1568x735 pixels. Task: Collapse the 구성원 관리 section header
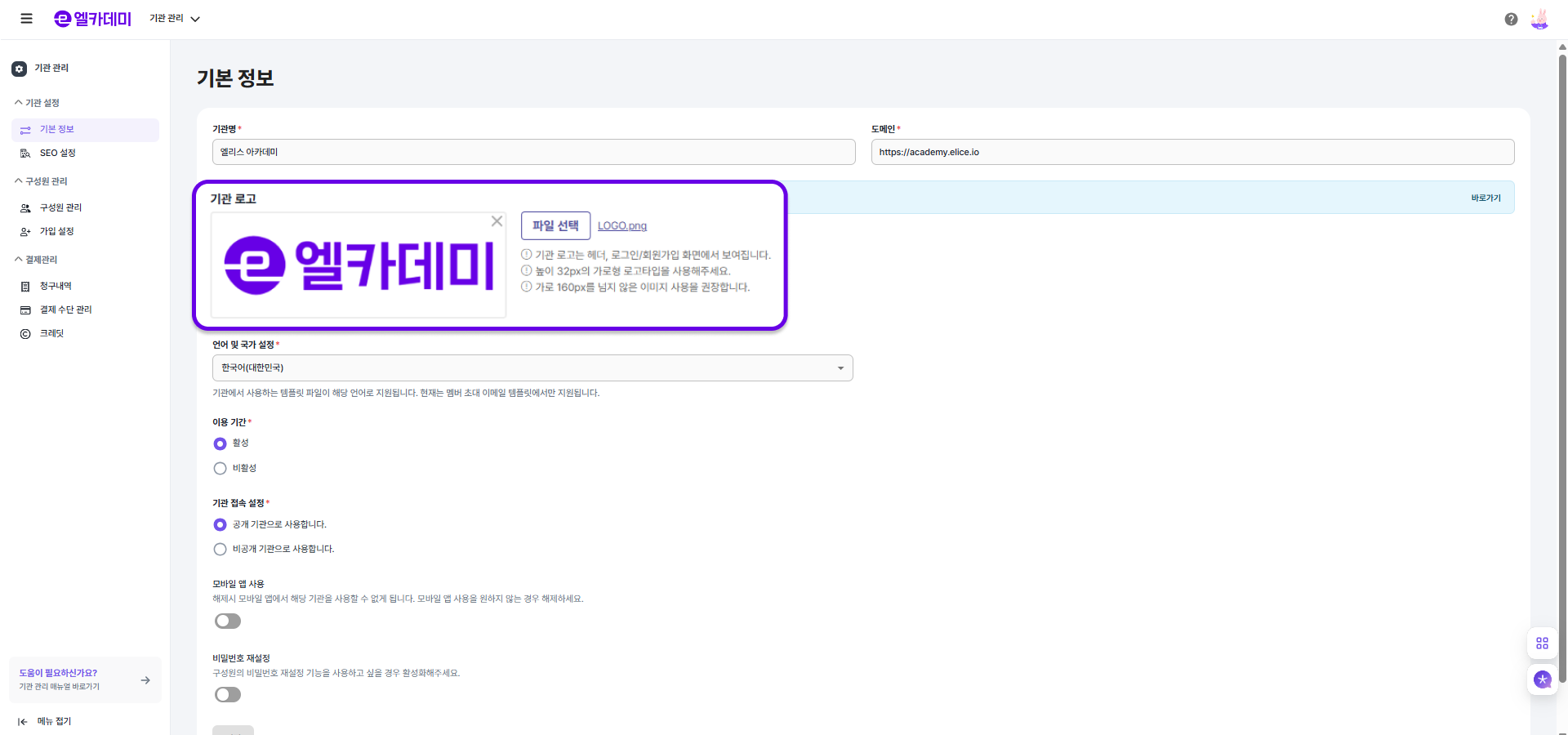pyautogui.click(x=42, y=181)
